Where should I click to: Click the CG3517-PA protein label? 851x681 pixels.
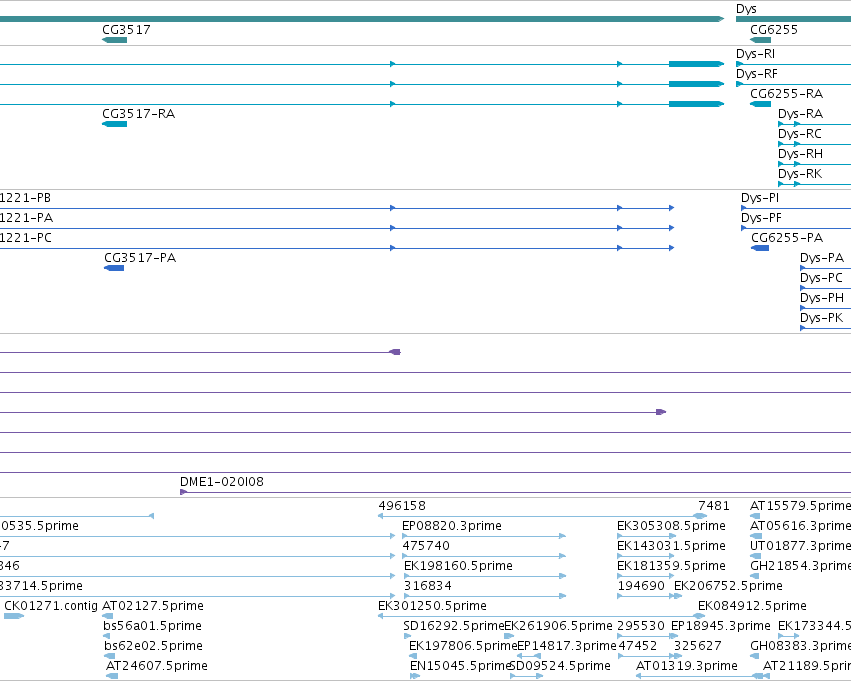pyautogui.click(x=140, y=258)
